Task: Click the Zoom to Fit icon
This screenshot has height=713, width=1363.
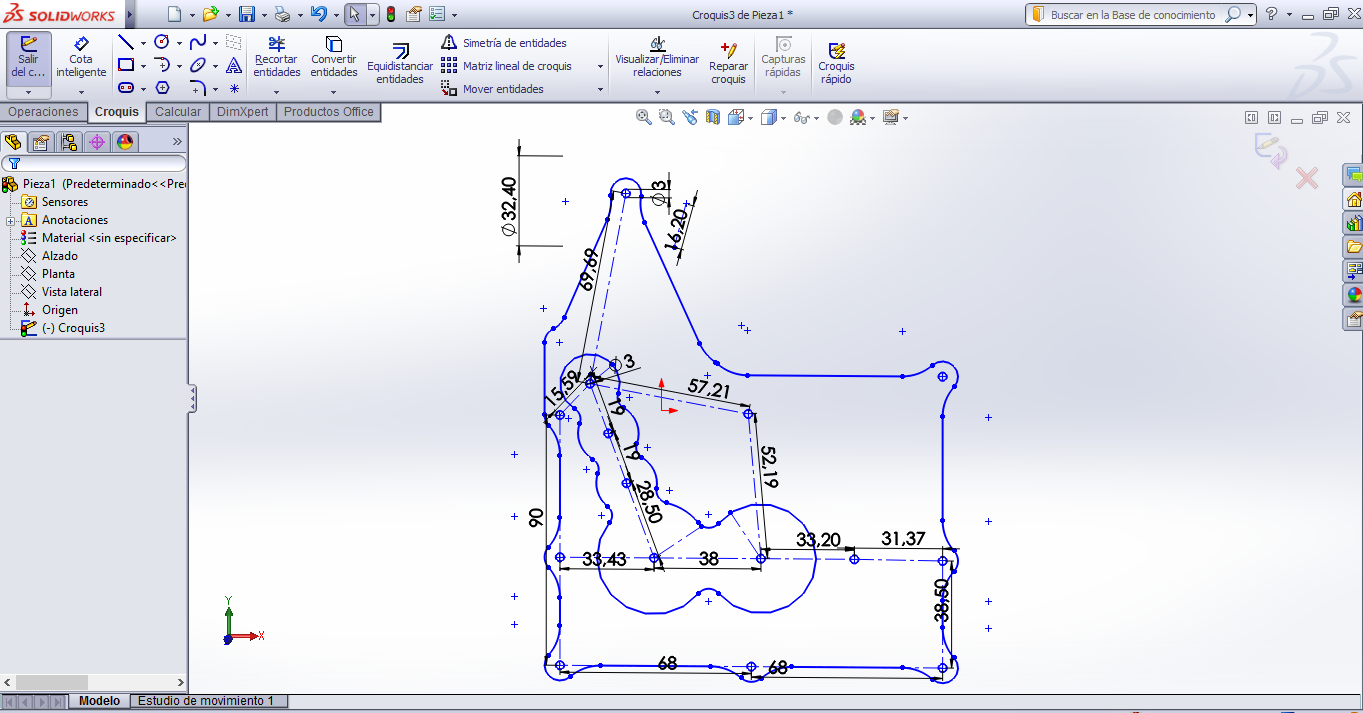Action: point(644,117)
